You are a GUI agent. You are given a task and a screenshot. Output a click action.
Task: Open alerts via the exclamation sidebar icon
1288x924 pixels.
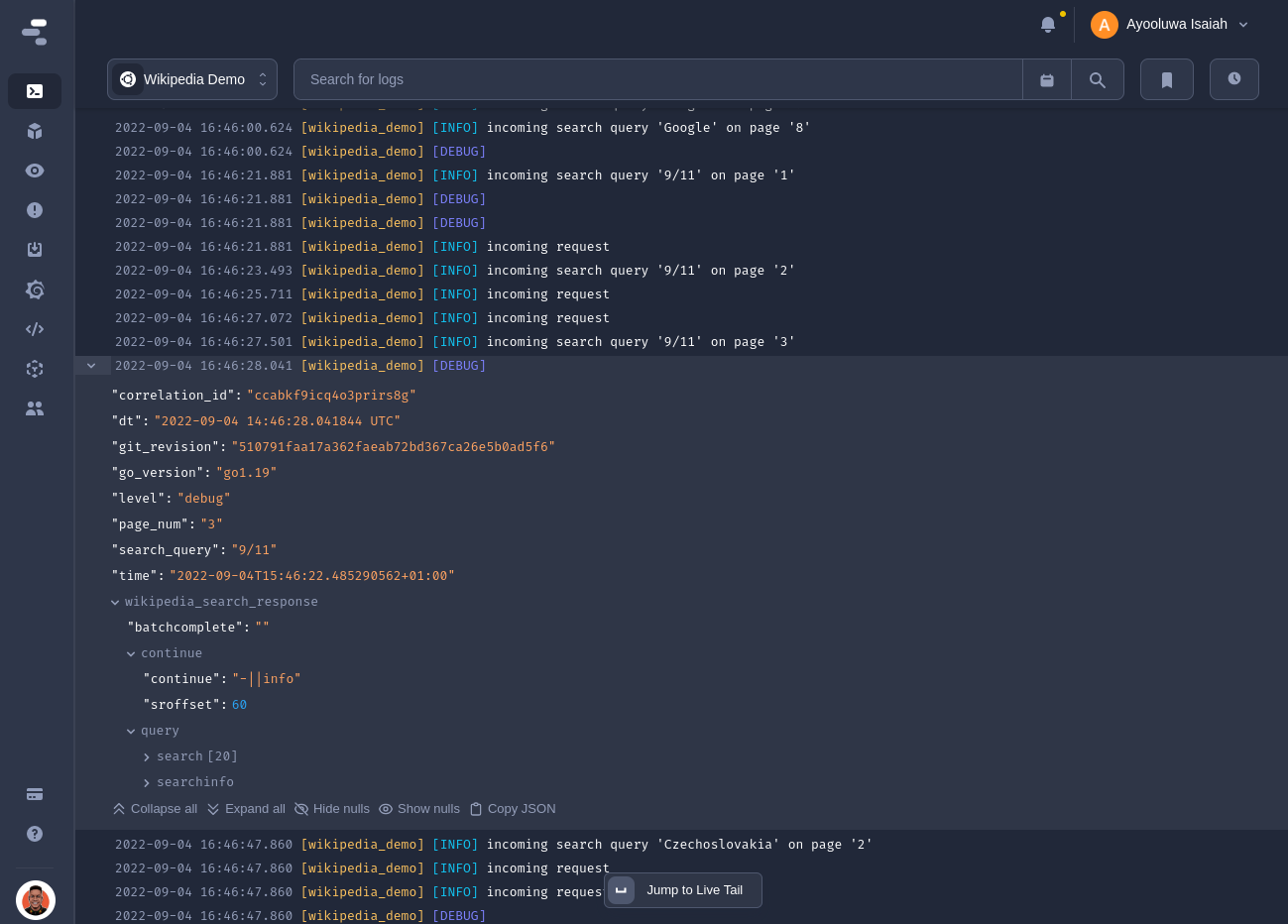pyautogui.click(x=35, y=210)
